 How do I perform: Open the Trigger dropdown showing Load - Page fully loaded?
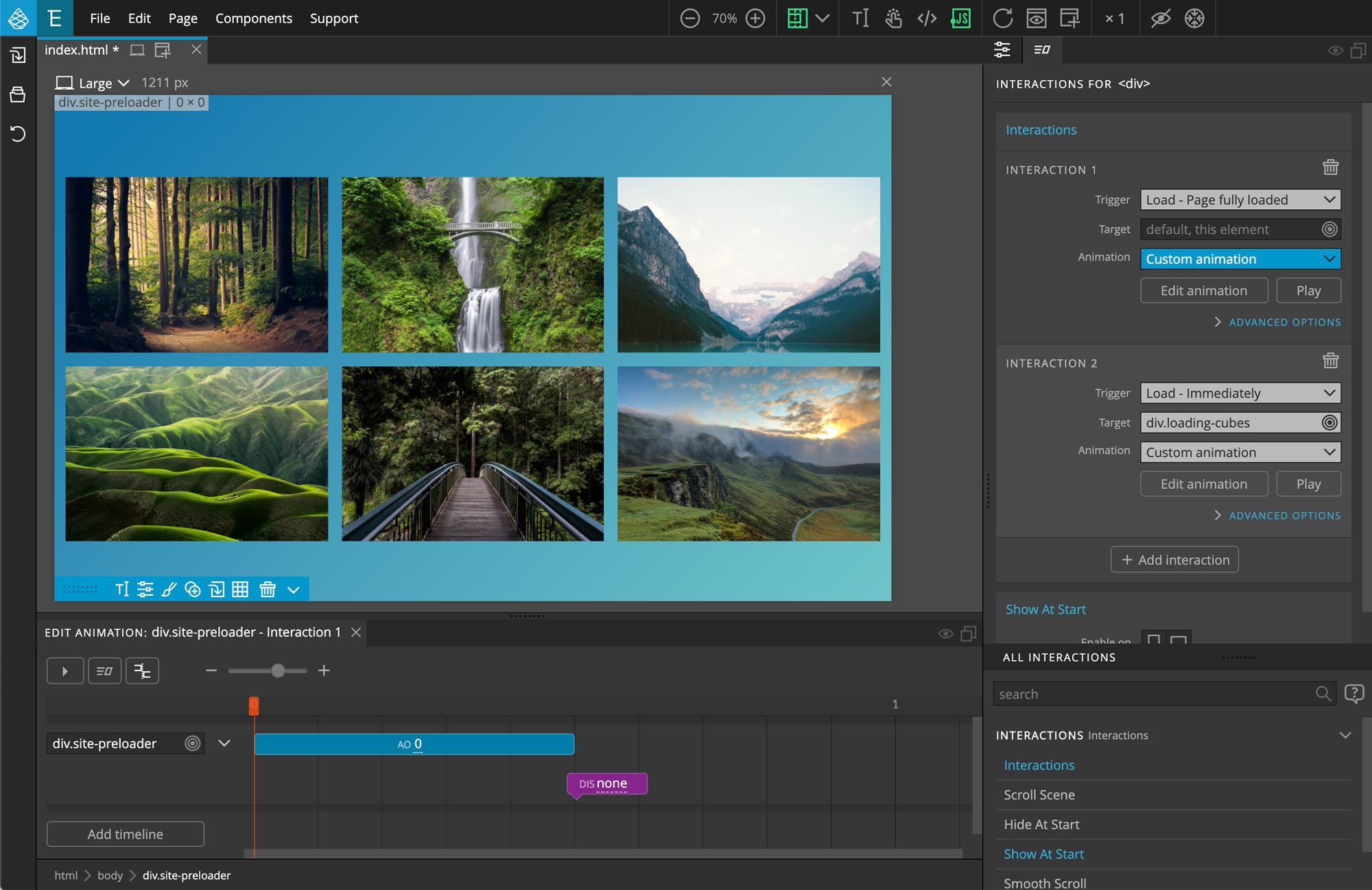point(1240,200)
